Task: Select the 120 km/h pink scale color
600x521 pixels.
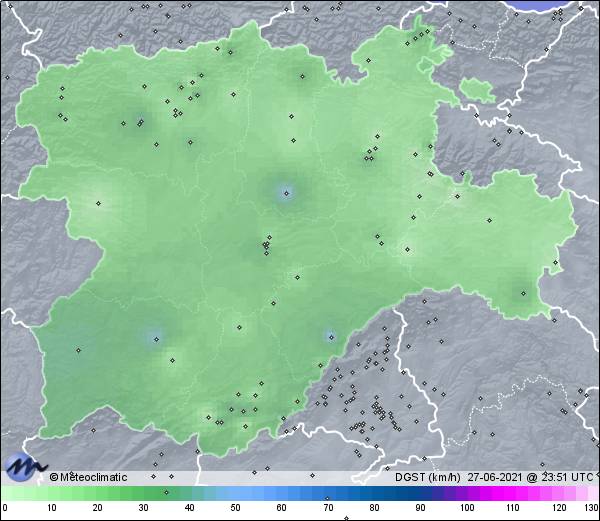Action: [x=557, y=494]
